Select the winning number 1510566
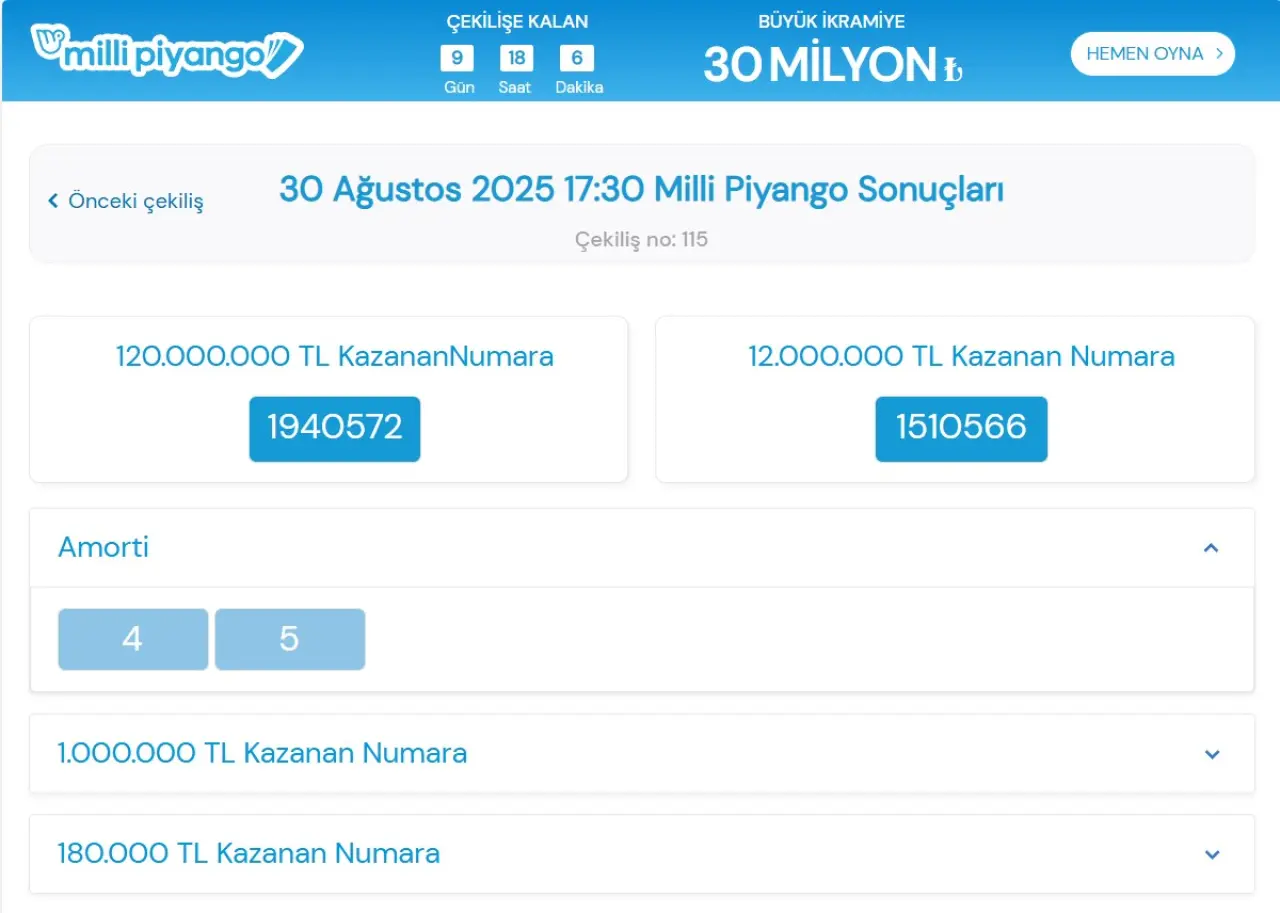The image size is (1280, 913). (x=961, y=428)
